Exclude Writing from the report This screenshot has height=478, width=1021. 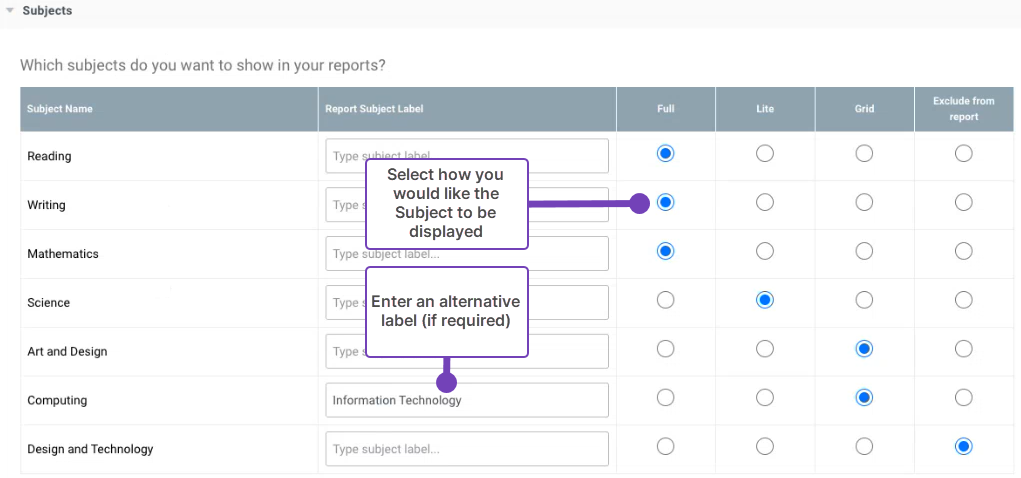(963, 202)
